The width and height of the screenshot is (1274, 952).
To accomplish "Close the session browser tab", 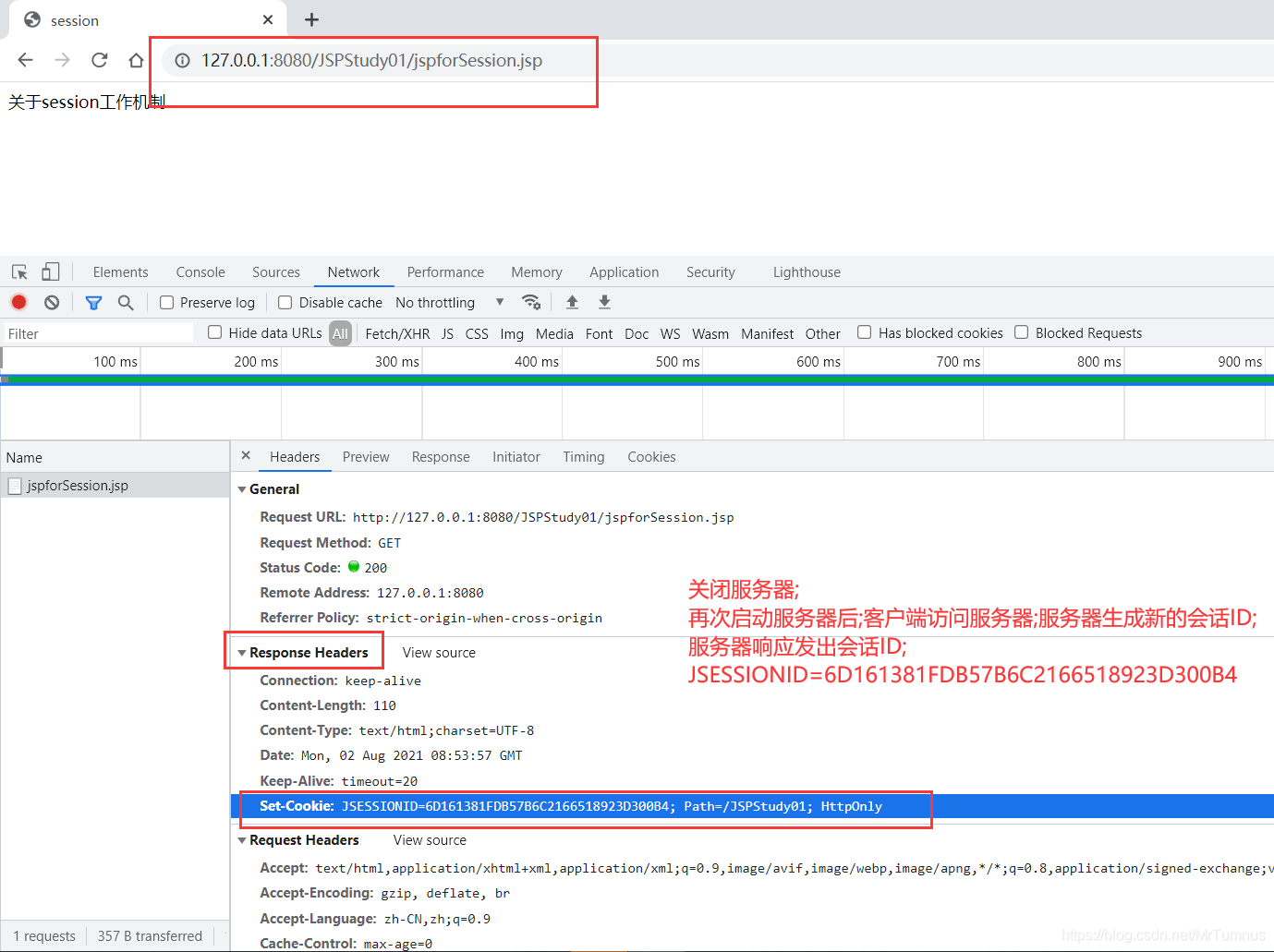I will pyautogui.click(x=268, y=19).
